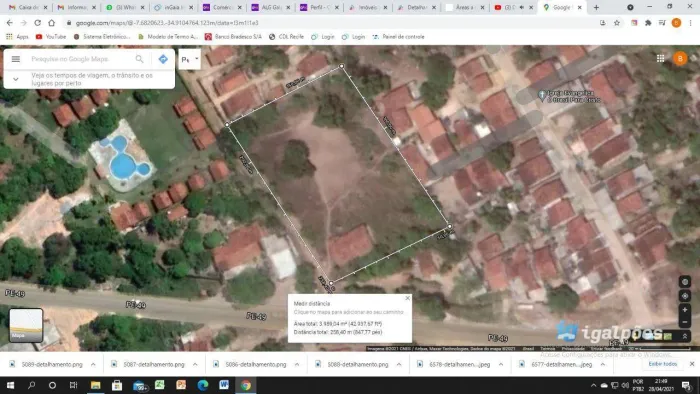700x394 pixels.
Task: Open File Explorer from taskbar
Action: 95,385
